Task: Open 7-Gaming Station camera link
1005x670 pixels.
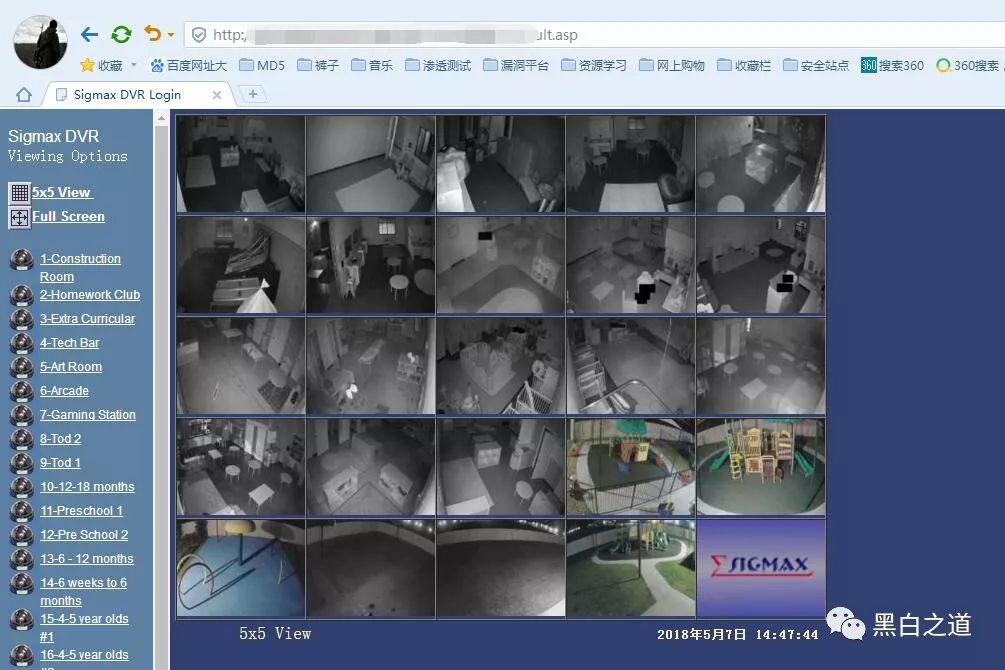Action: coord(88,415)
